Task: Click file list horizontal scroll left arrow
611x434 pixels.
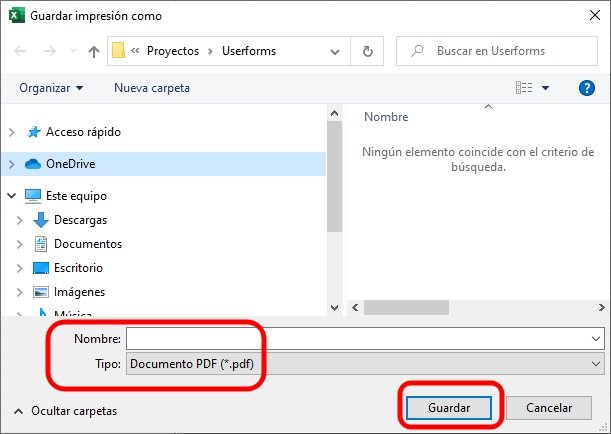Action: pyautogui.click(x=355, y=307)
